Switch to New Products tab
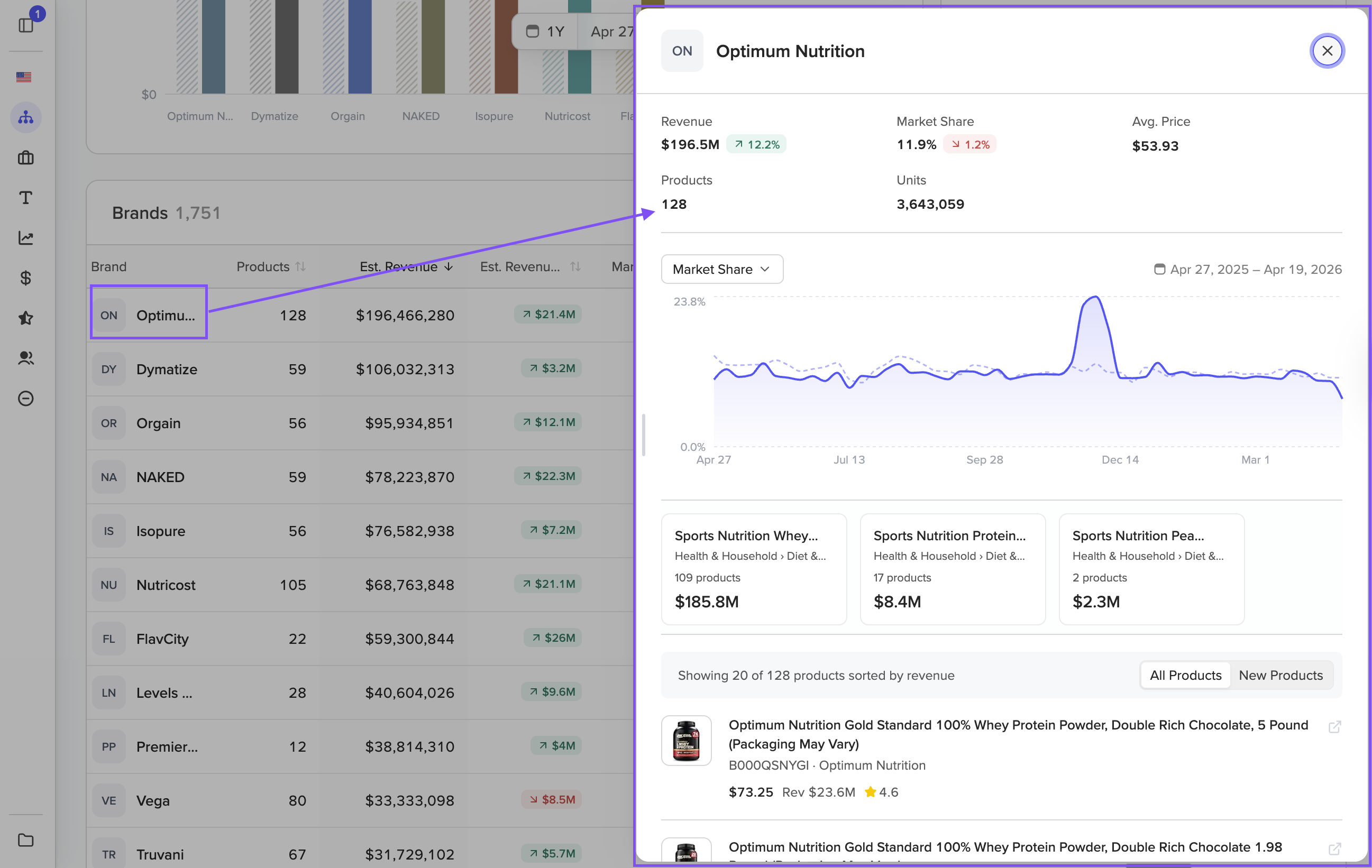 (1280, 675)
